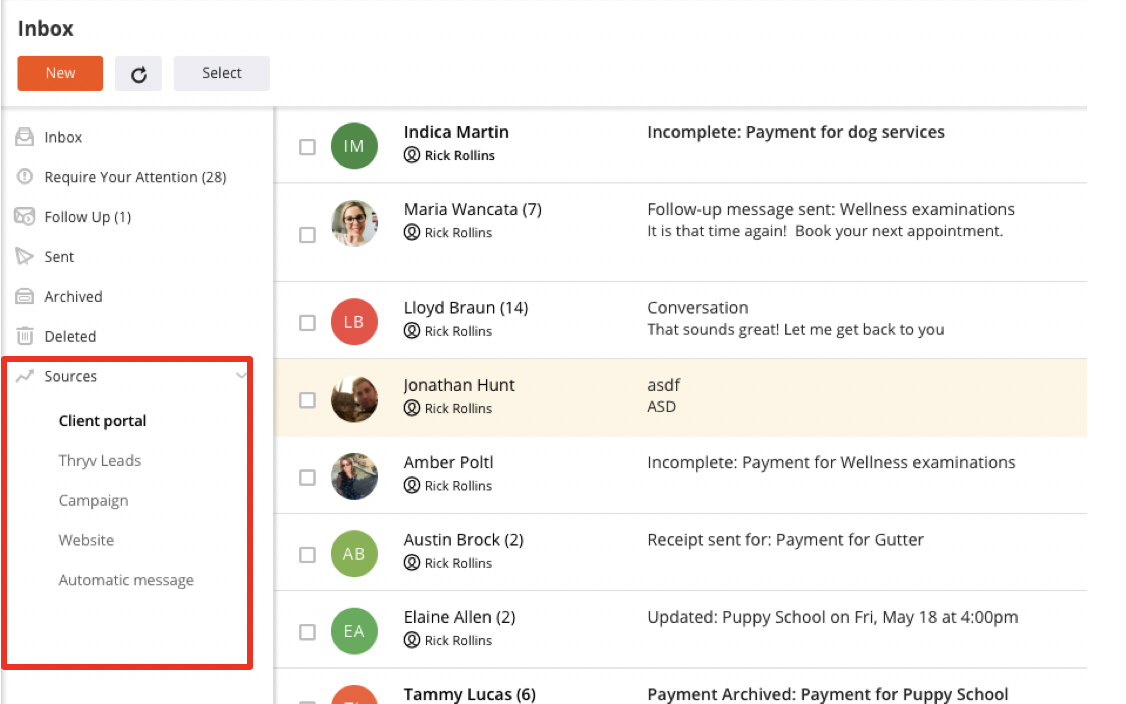
Task: Open the Sent folder
Action: click(59, 257)
